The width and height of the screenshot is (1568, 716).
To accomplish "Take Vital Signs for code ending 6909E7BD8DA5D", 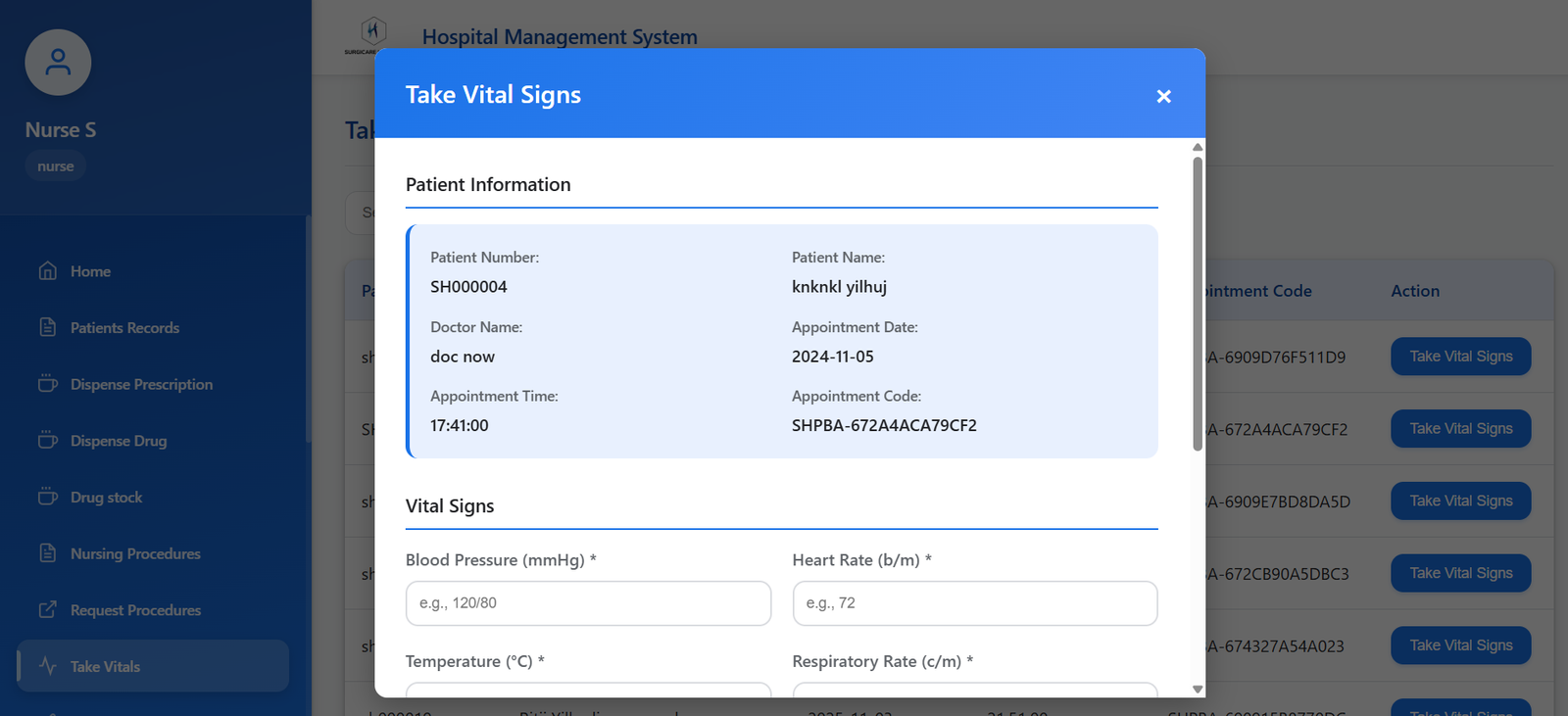I will [x=1460, y=501].
